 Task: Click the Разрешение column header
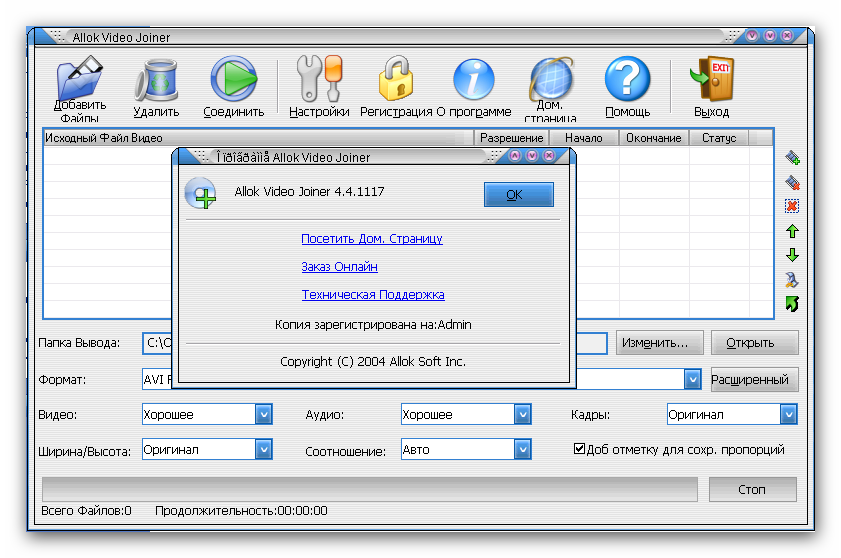click(x=512, y=138)
